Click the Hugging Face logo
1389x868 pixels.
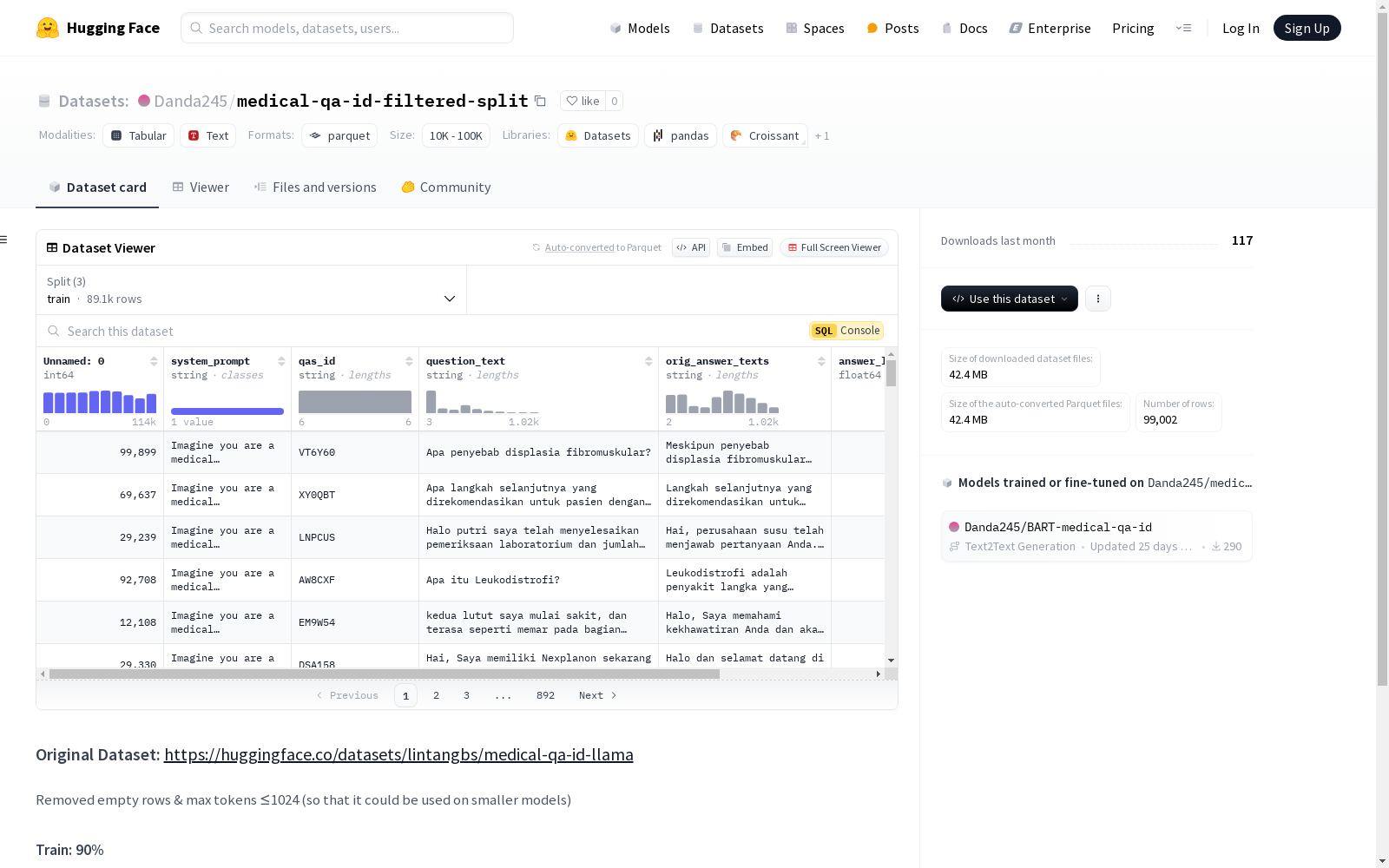[98, 28]
